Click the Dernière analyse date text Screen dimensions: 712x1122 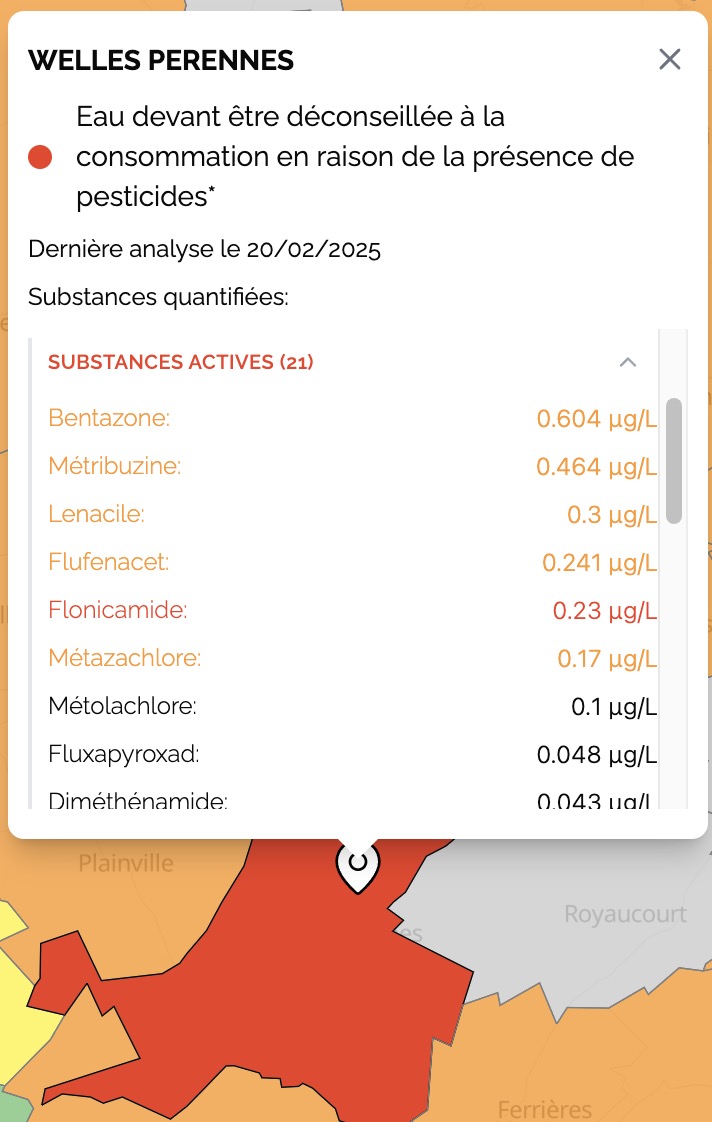point(204,249)
